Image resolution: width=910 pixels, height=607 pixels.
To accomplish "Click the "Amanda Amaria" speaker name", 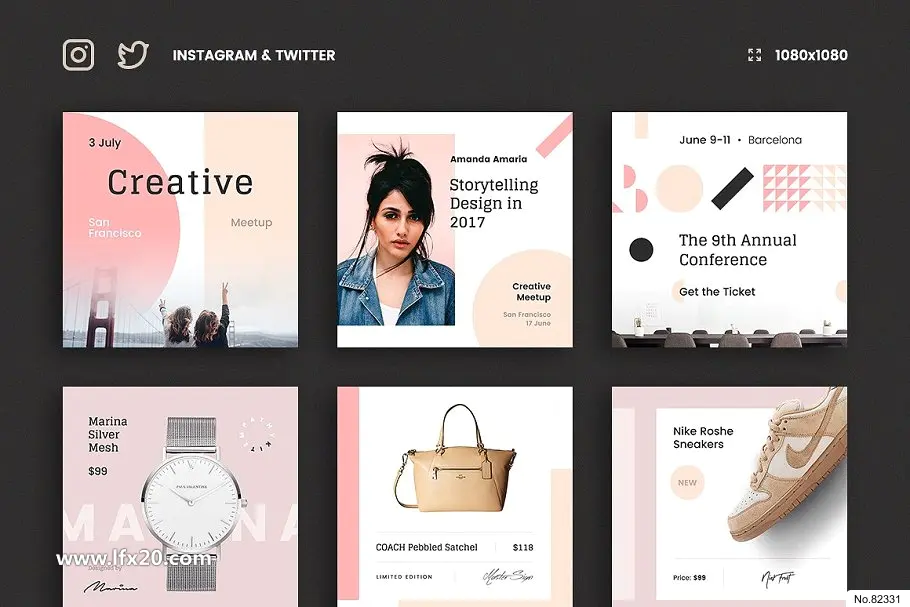I will [x=489, y=159].
